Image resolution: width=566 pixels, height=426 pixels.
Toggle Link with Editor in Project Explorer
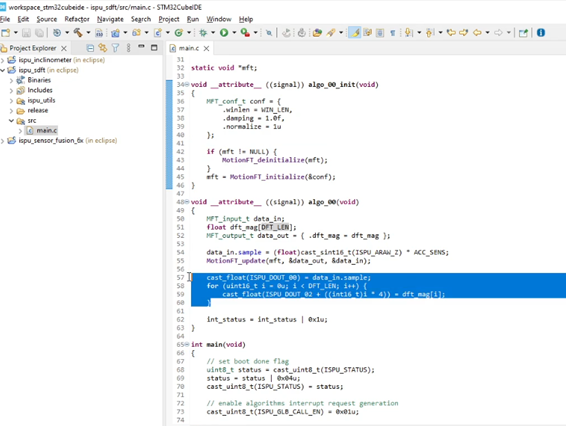click(103, 48)
